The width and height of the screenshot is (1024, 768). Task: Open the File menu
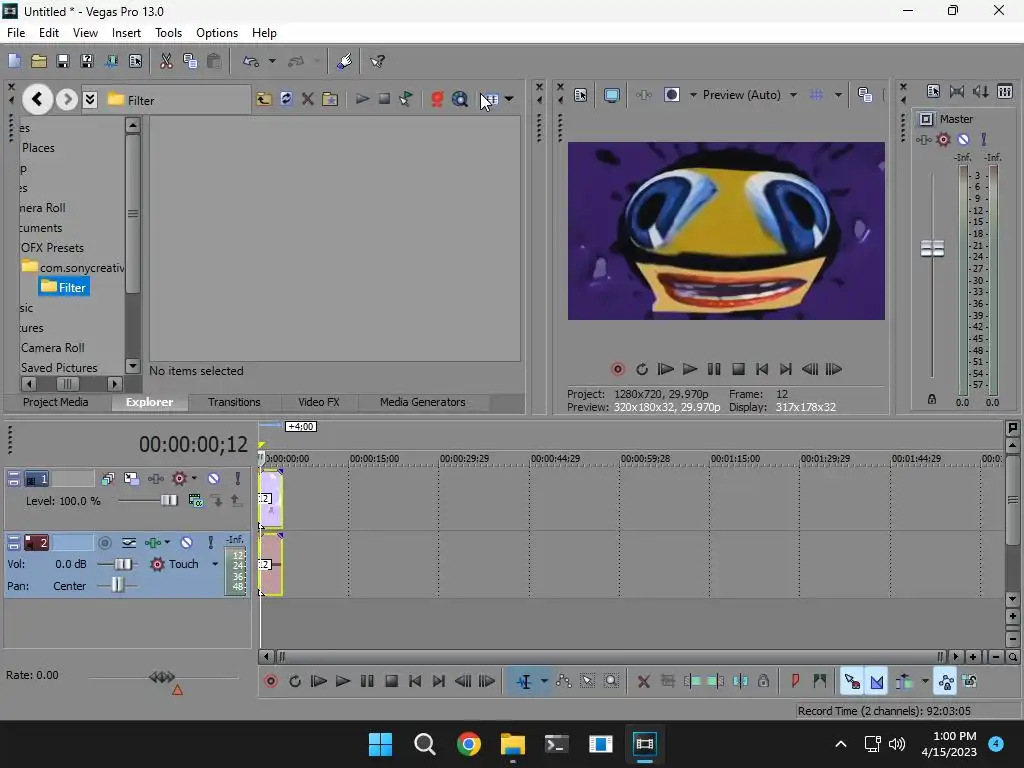tap(16, 33)
